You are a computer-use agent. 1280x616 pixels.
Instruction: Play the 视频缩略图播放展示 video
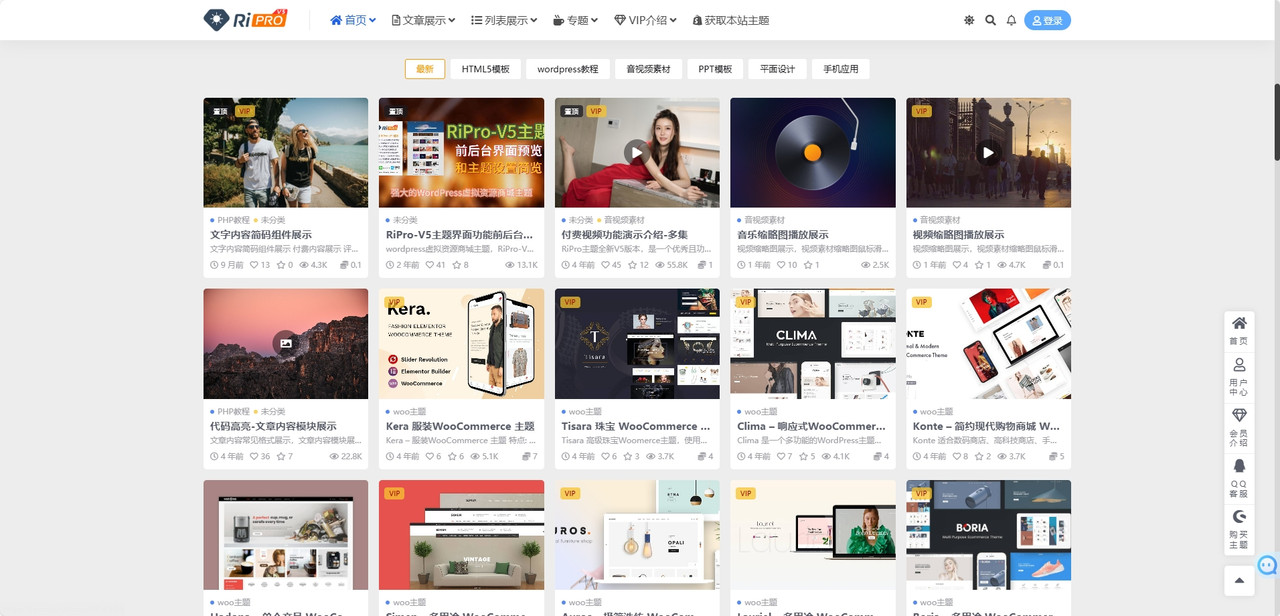pos(988,152)
